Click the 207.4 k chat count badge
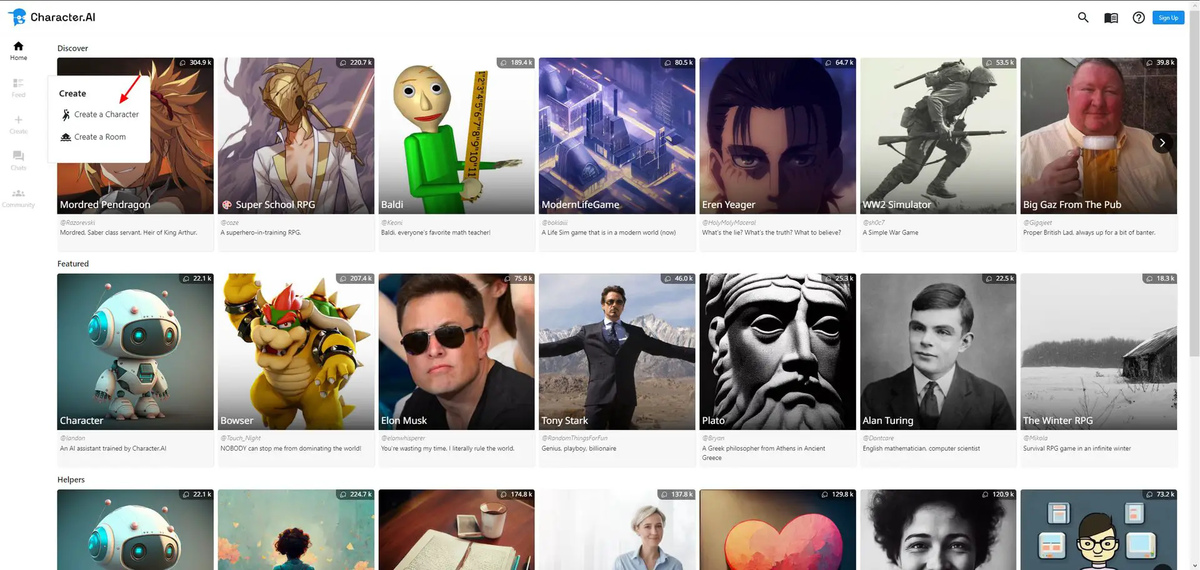 tap(356, 278)
